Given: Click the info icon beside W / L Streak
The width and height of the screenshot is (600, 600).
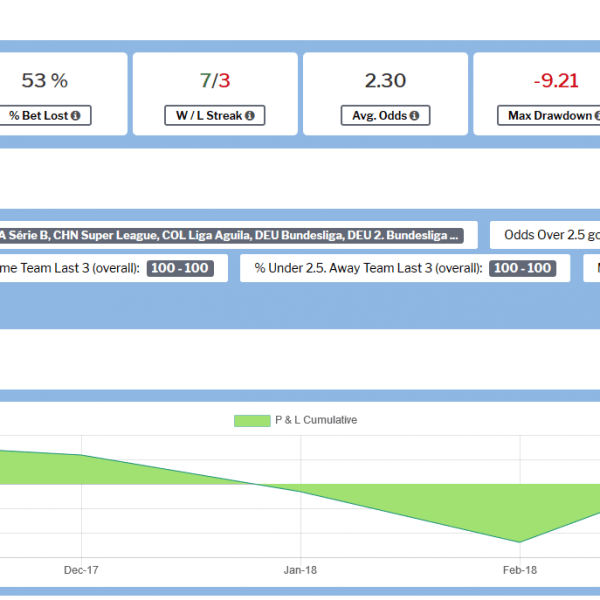Looking at the screenshot, I should tap(250, 116).
